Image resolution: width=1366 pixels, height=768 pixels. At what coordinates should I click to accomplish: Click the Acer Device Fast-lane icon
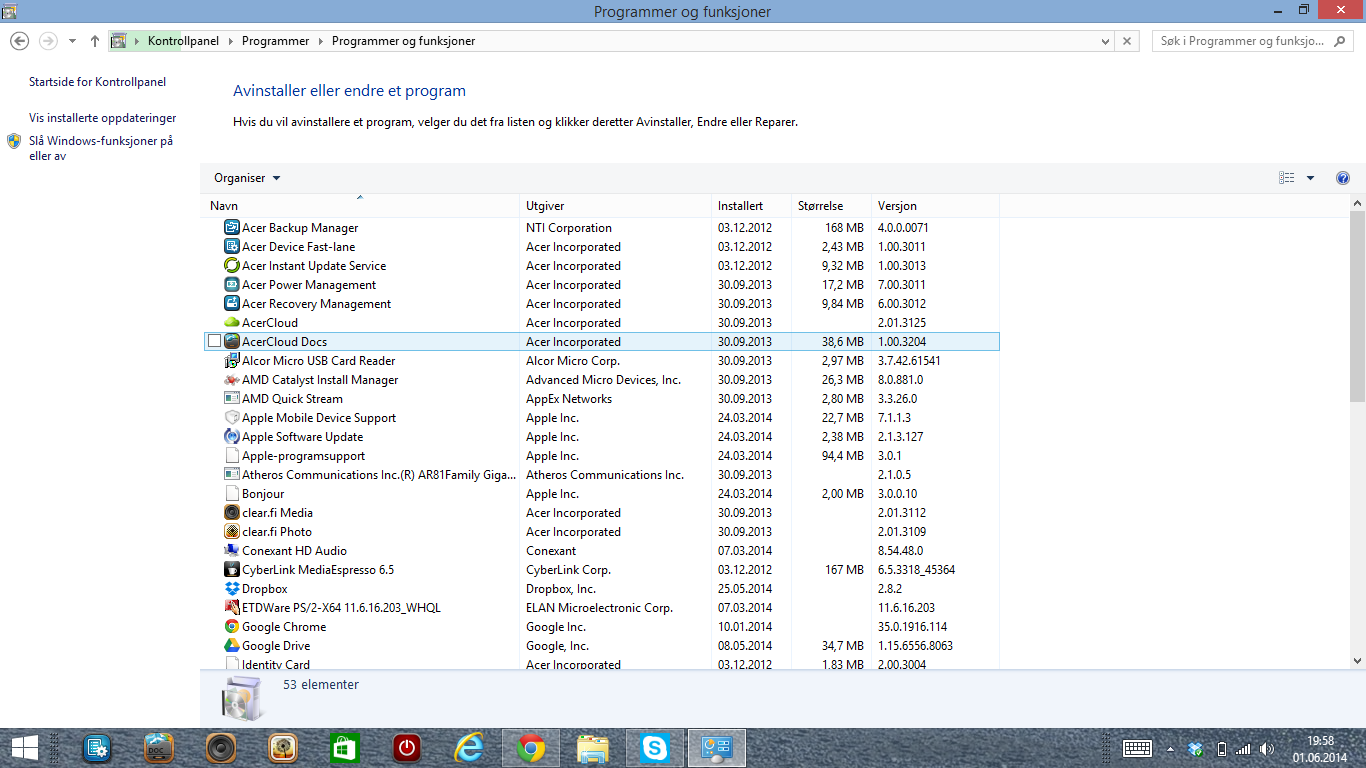point(232,247)
